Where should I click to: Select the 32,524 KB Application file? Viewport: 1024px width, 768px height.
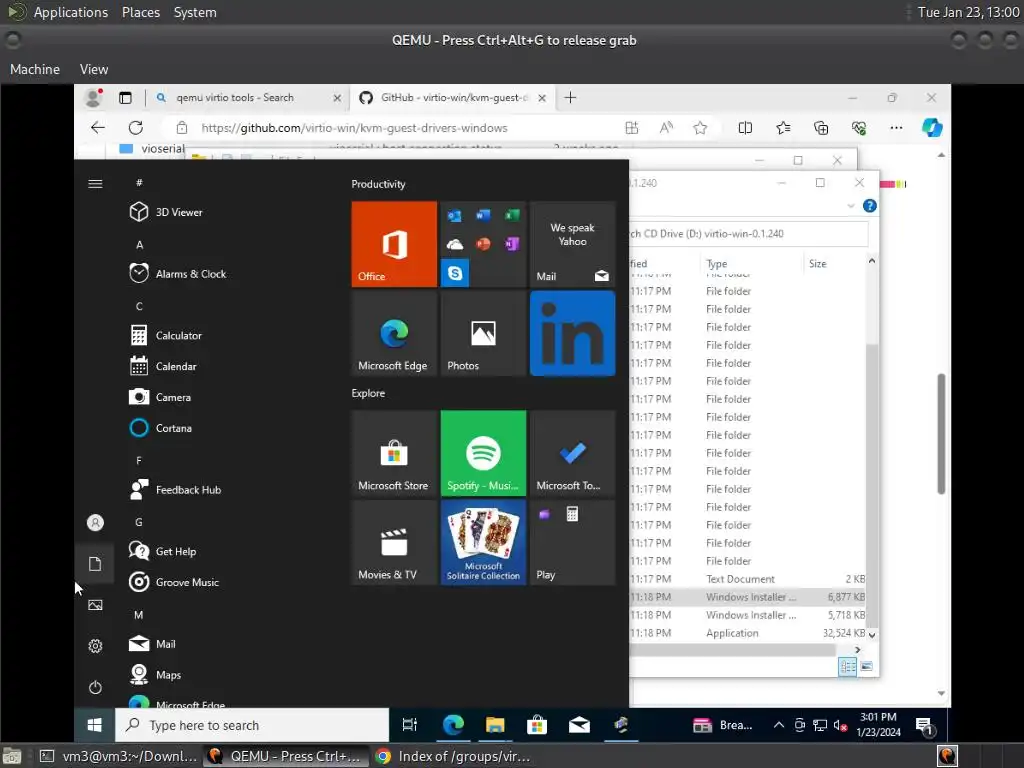click(x=748, y=633)
